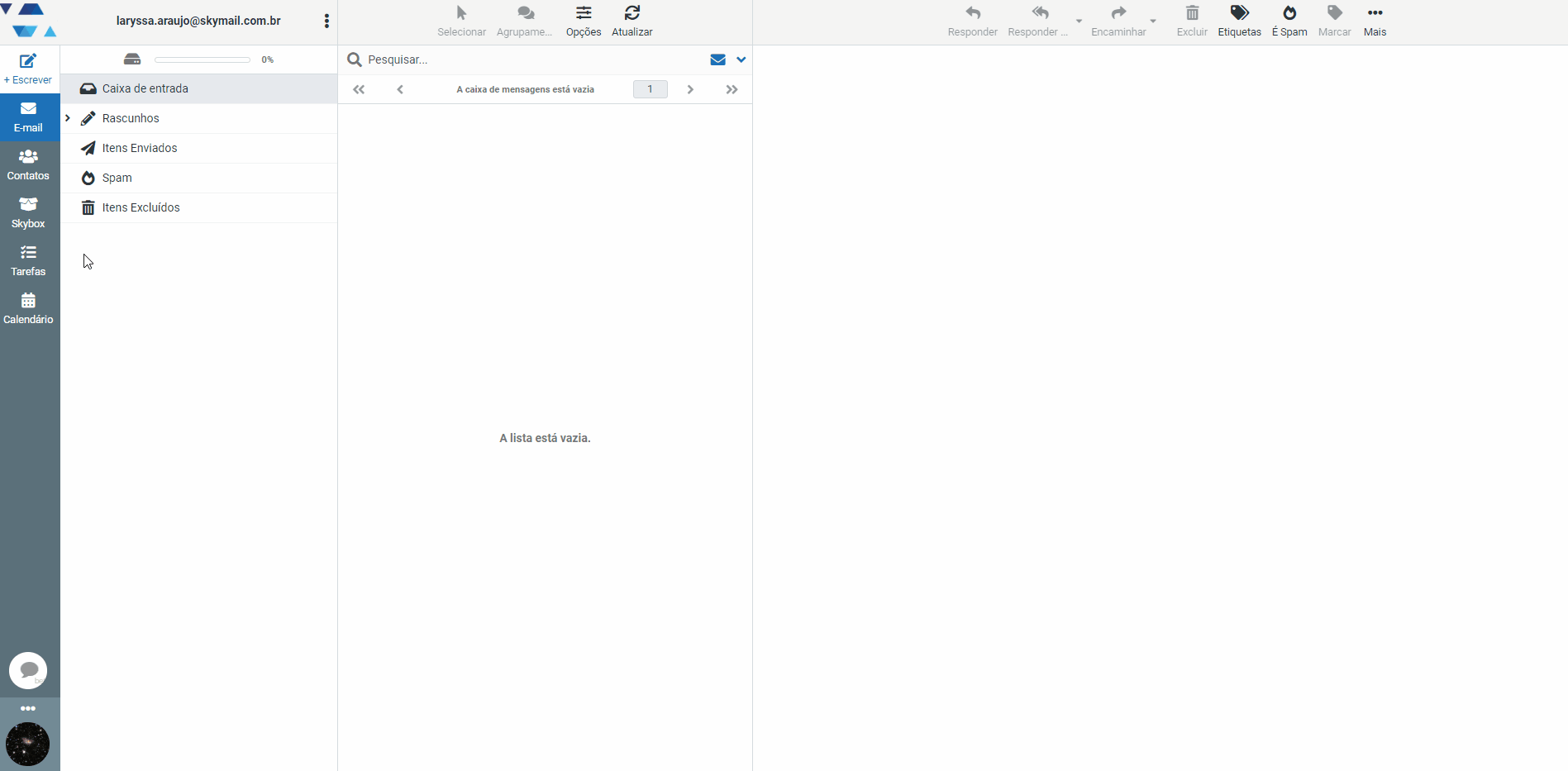Expand the Rascunhos folder arrow
The image size is (1568, 771).
click(68, 118)
